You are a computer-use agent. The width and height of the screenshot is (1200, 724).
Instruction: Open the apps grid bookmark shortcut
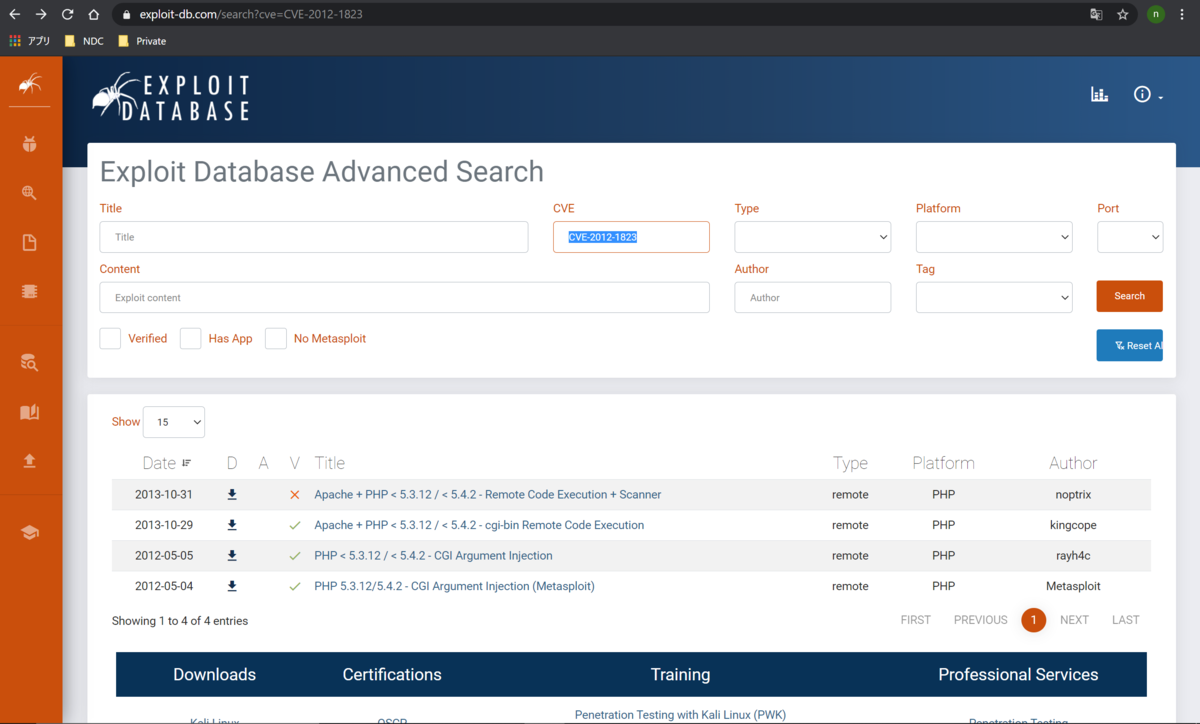point(30,41)
